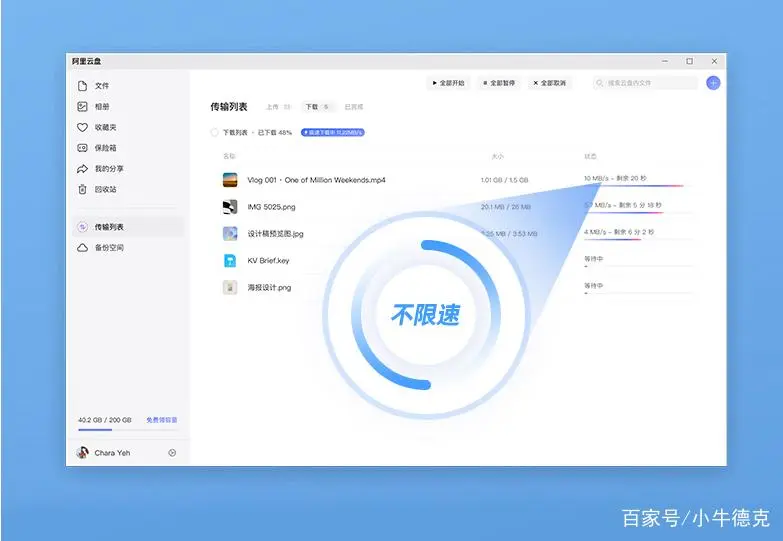Open the 文件 (Files) sidebar icon
This screenshot has height=541, width=783.
click(83, 86)
